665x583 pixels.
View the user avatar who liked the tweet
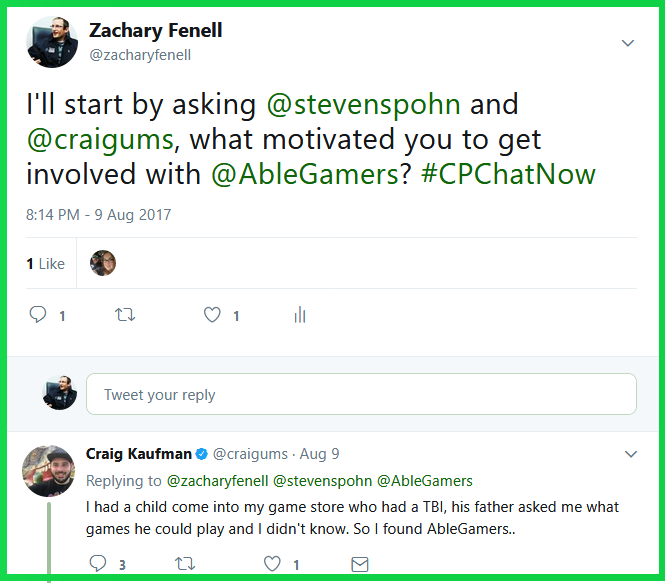click(x=103, y=263)
